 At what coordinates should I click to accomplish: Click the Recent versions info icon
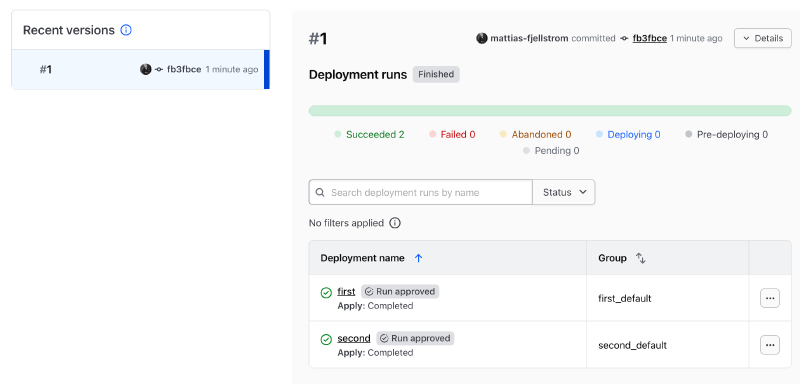(126, 30)
